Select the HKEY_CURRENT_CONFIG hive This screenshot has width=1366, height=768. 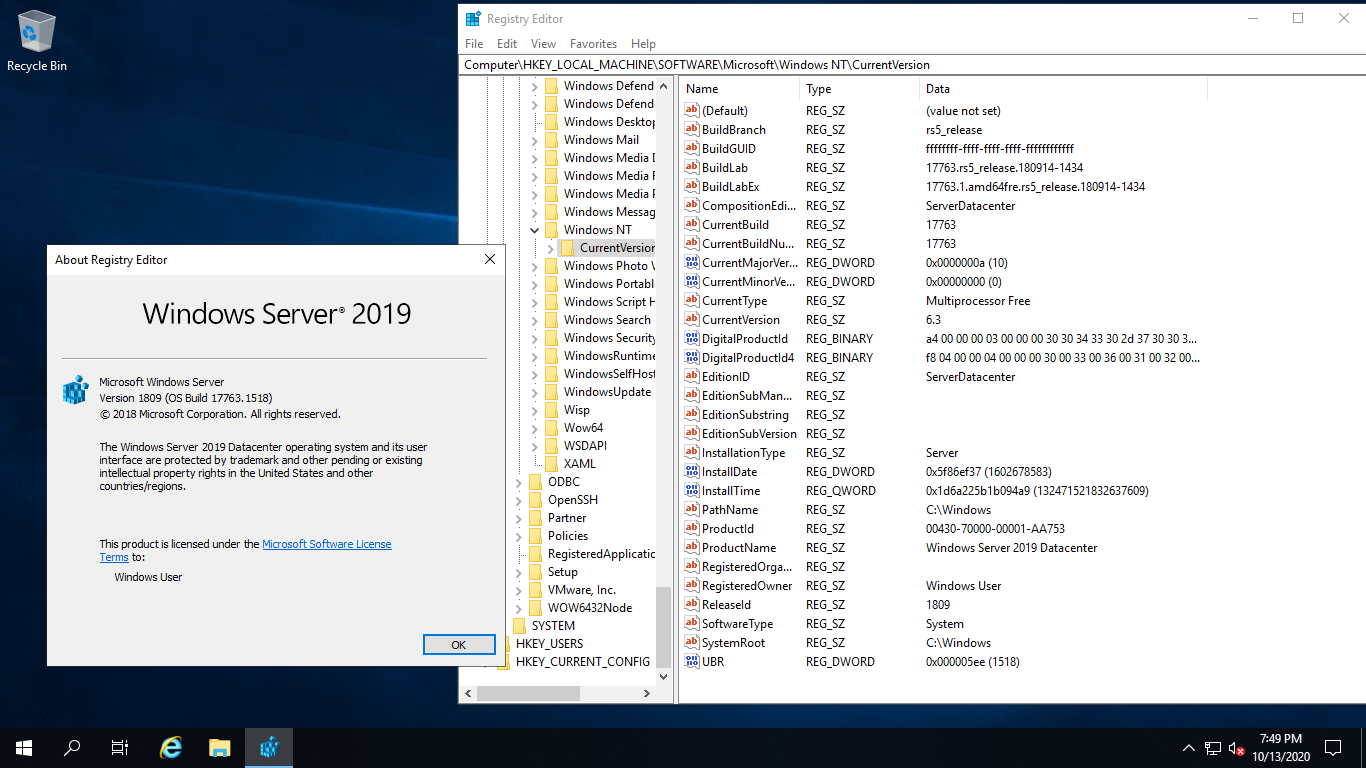(x=583, y=662)
